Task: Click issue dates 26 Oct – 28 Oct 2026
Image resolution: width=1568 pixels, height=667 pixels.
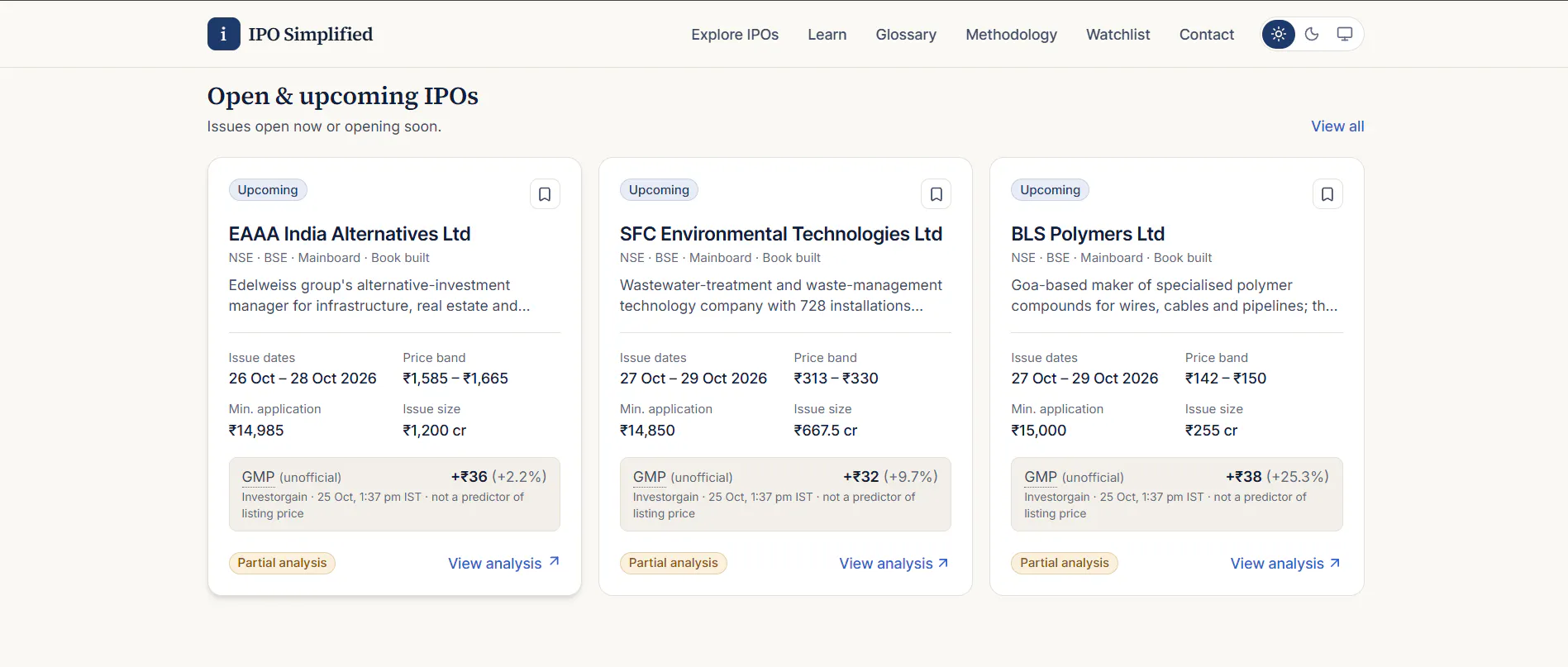Action: pos(303,379)
